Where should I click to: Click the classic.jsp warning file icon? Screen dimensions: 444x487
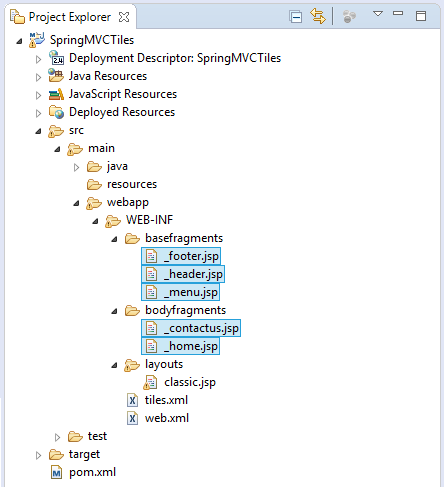tap(150, 382)
